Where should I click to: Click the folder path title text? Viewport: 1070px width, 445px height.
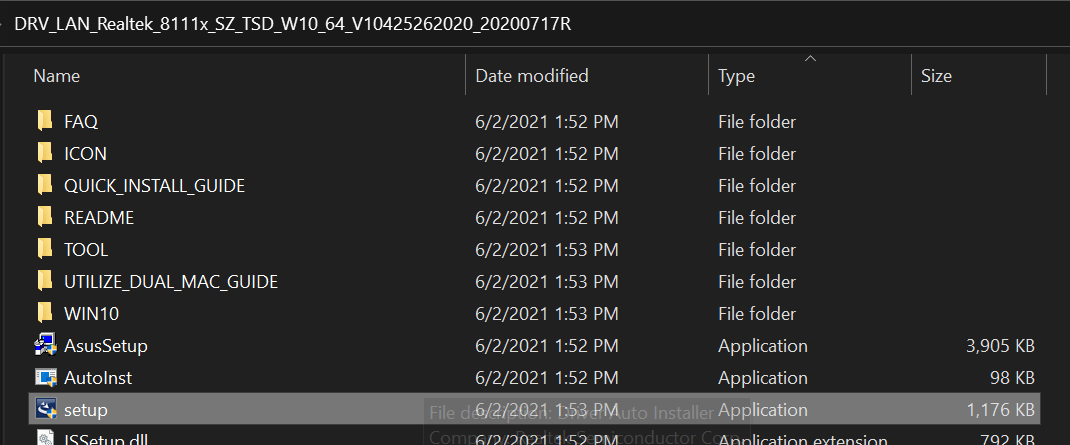click(x=292, y=24)
